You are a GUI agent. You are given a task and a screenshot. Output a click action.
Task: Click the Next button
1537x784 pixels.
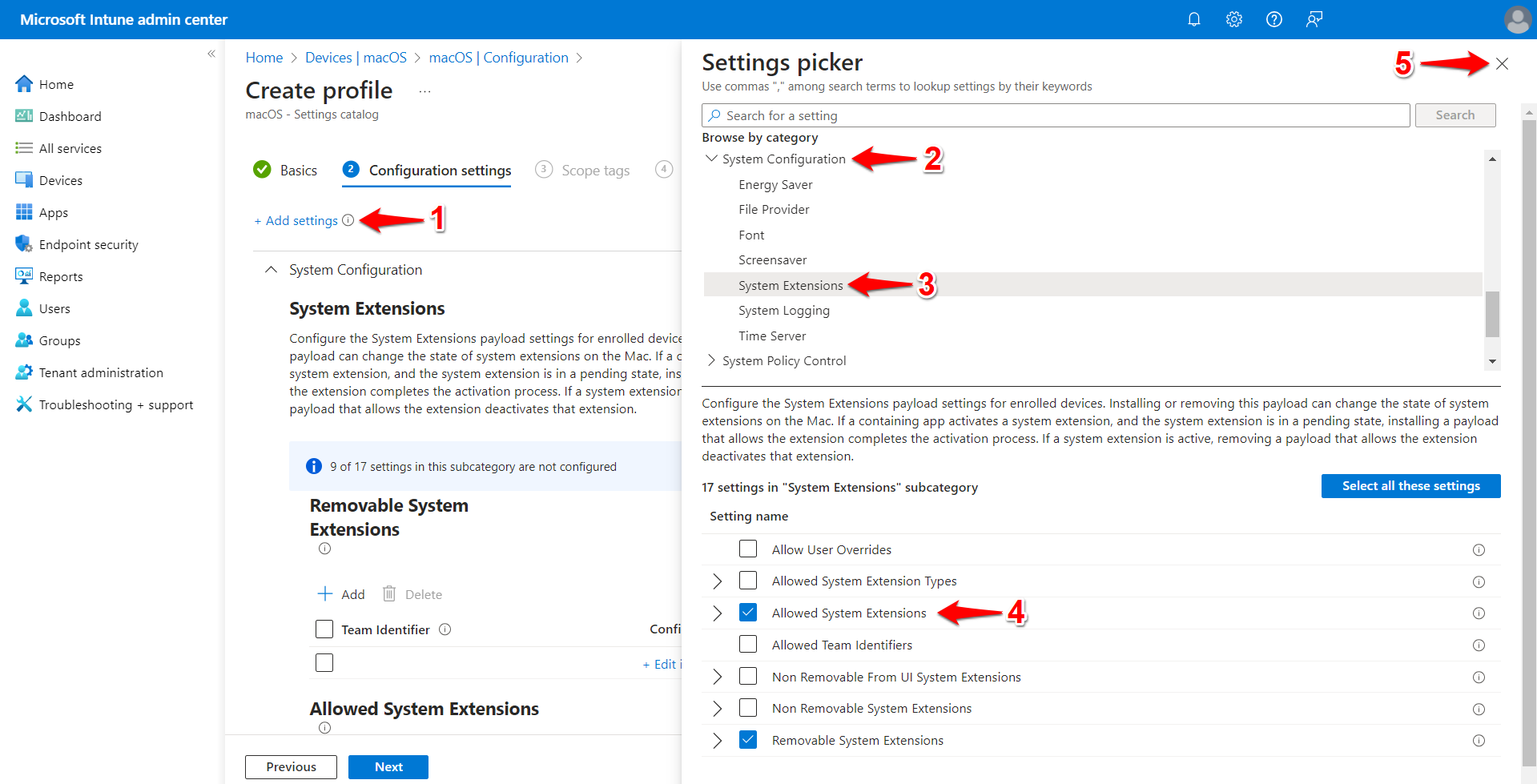tap(388, 766)
